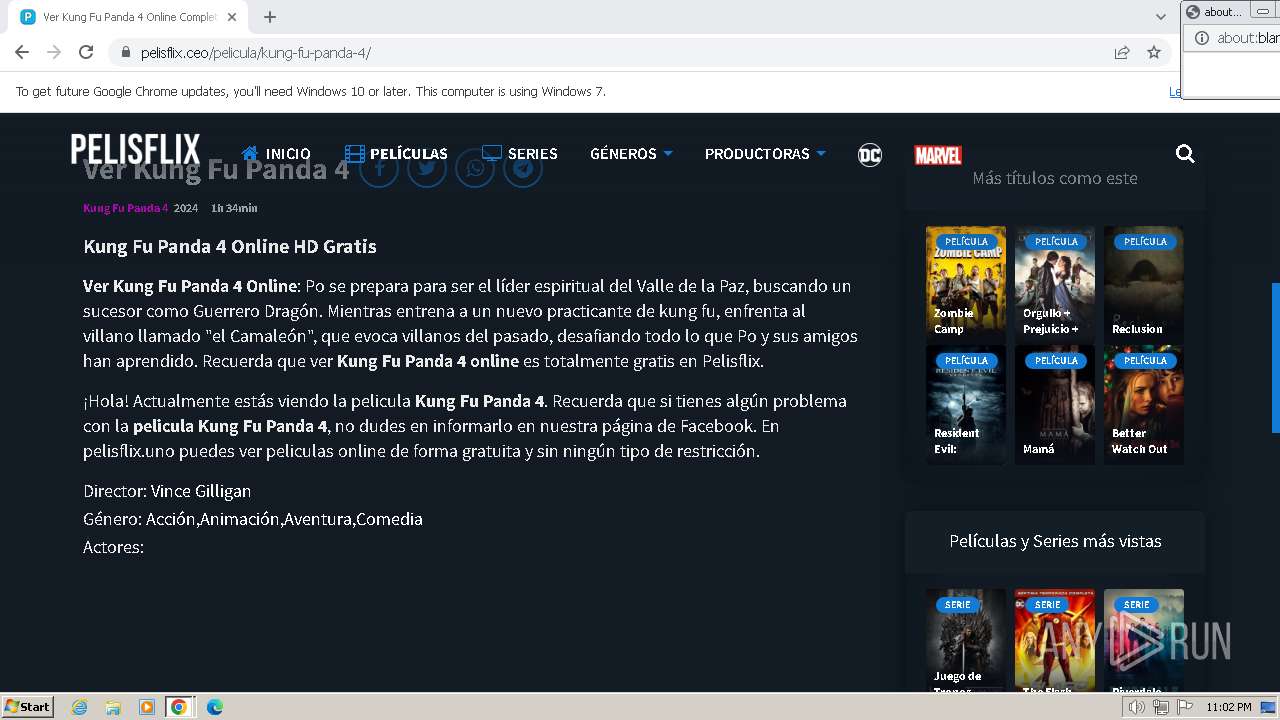Bookmark this page with the star icon
1280x720 pixels.
(1154, 52)
